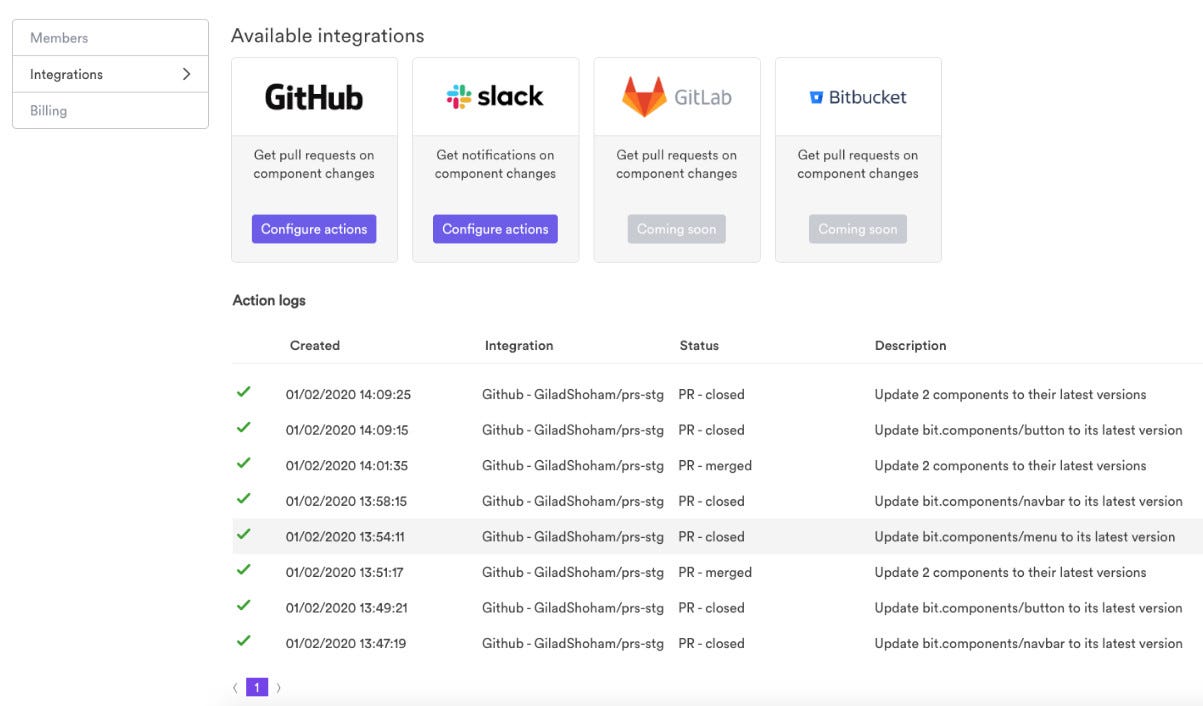This screenshot has width=1203, height=706.
Task: Select page 1 in pagination
Action: (x=256, y=687)
